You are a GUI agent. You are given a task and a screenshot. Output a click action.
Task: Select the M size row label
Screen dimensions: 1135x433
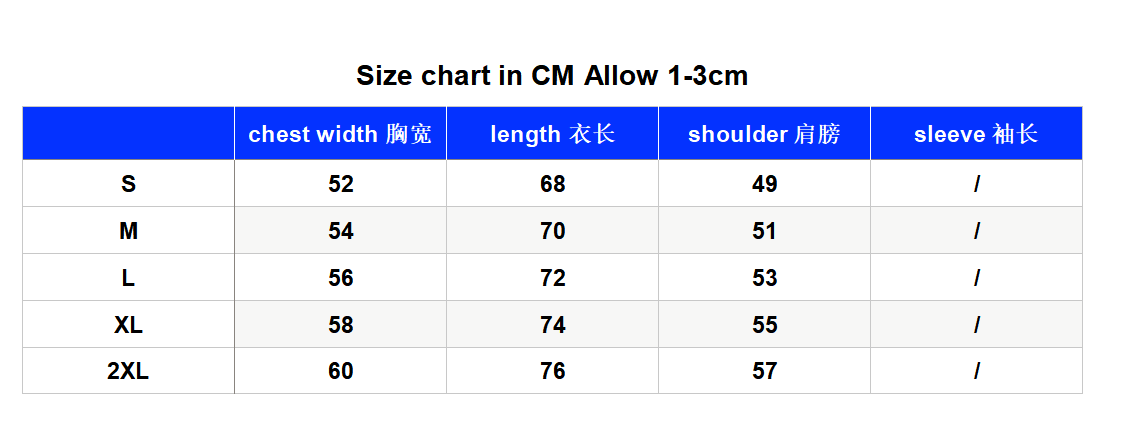click(x=128, y=231)
